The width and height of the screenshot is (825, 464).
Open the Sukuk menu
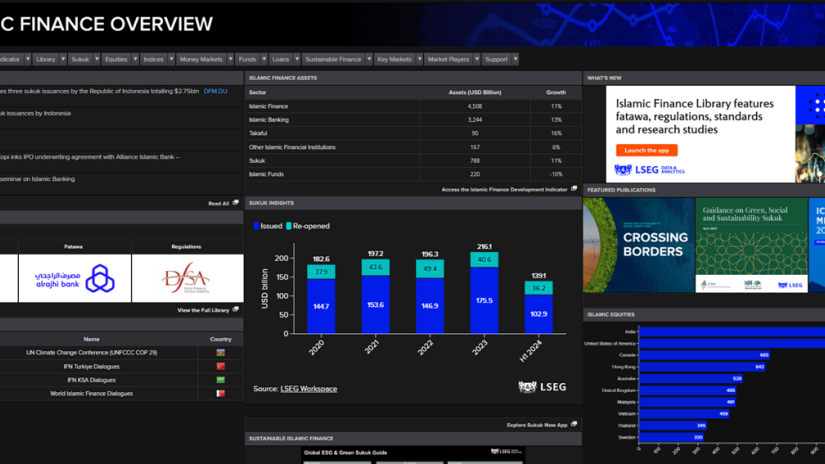tap(81, 59)
